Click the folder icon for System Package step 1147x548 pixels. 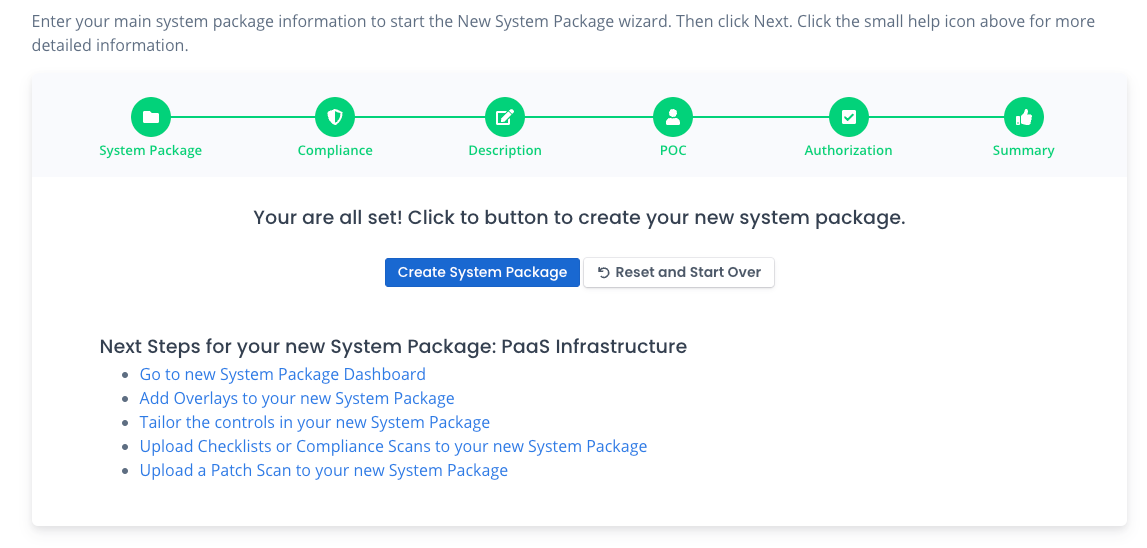tap(151, 118)
